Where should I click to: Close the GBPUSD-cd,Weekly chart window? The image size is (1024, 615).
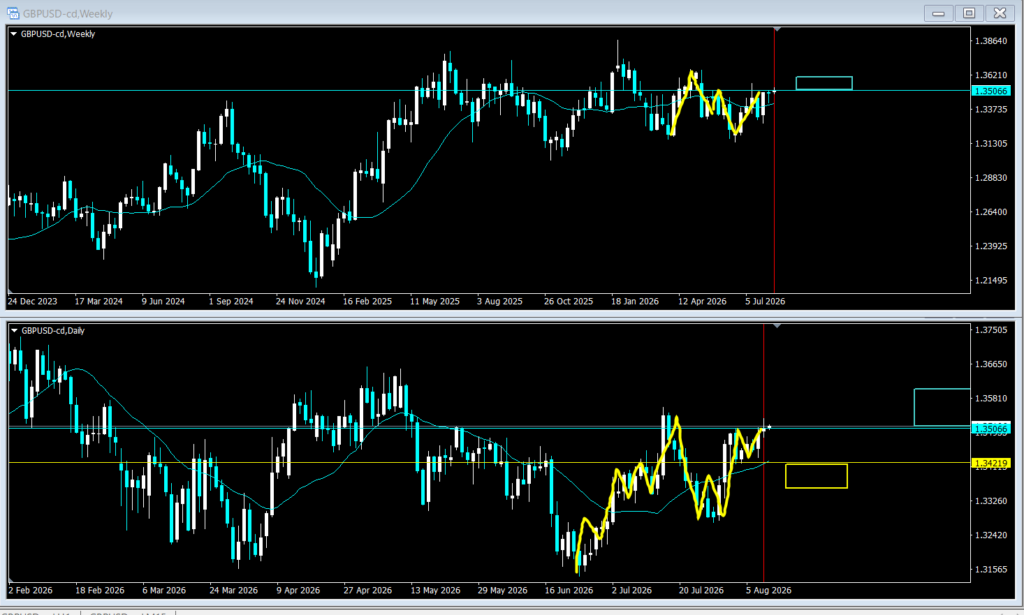(x=1000, y=13)
